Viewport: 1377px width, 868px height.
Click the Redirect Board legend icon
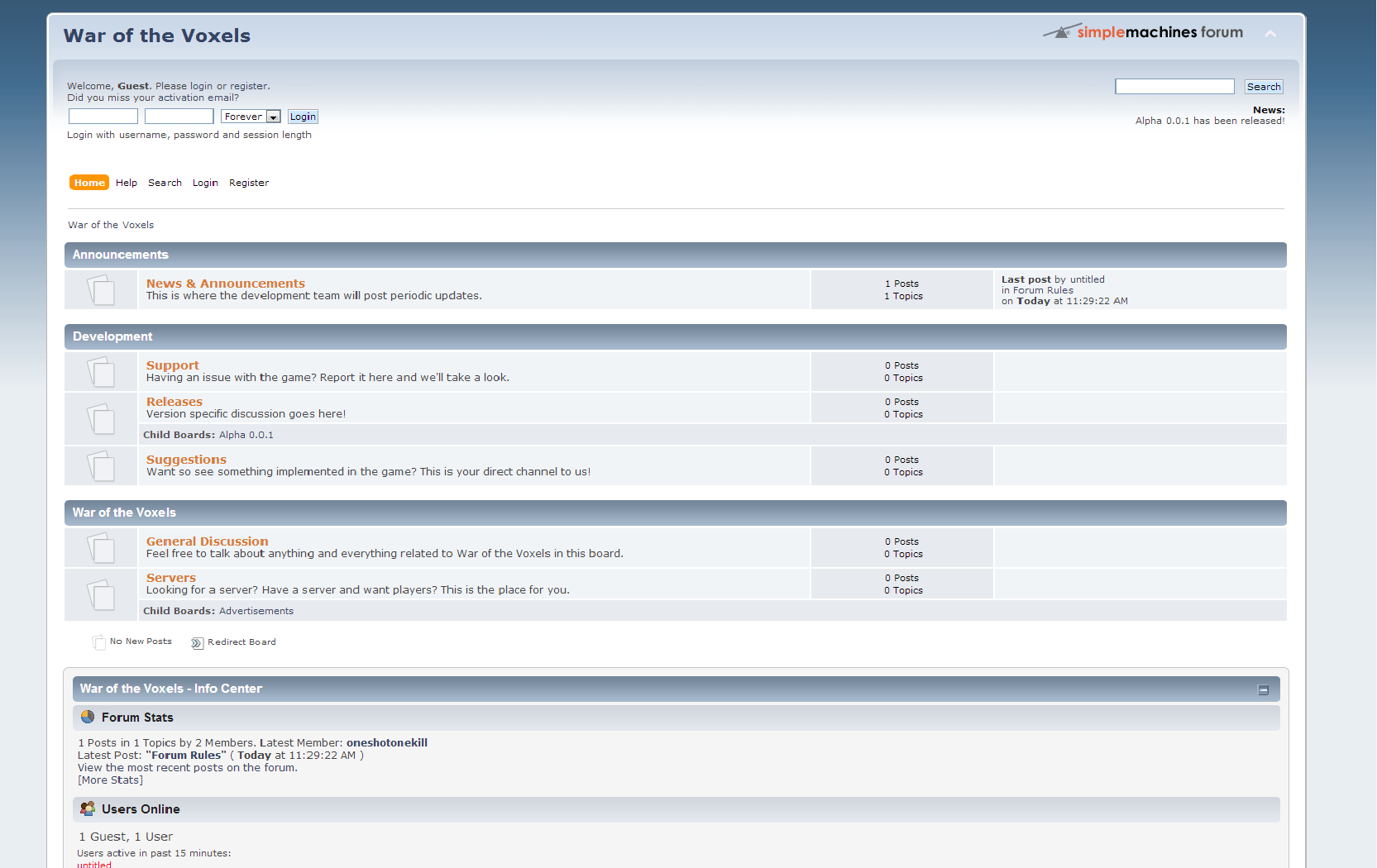[198, 643]
